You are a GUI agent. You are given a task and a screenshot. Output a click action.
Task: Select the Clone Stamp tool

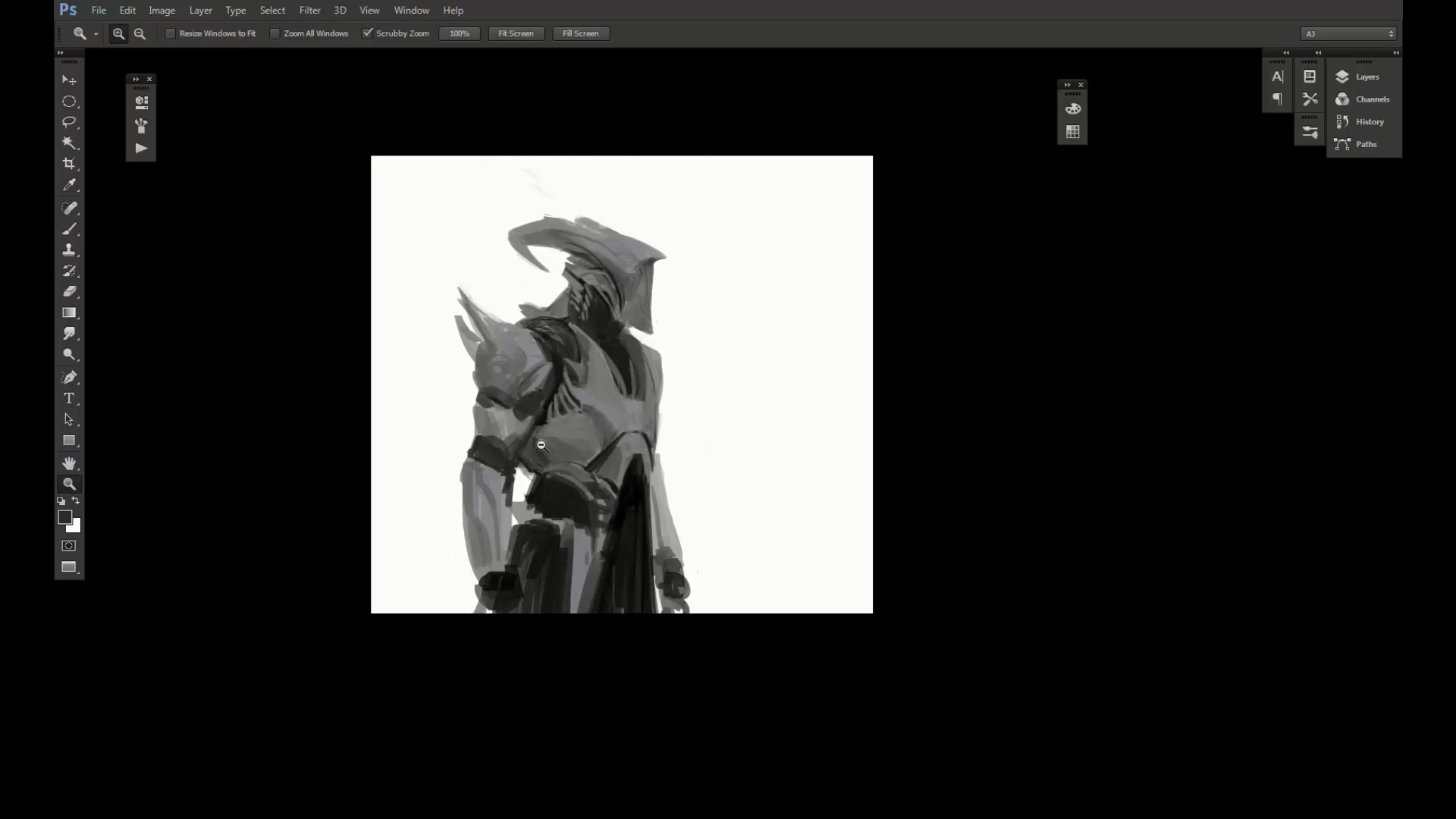coord(69,249)
